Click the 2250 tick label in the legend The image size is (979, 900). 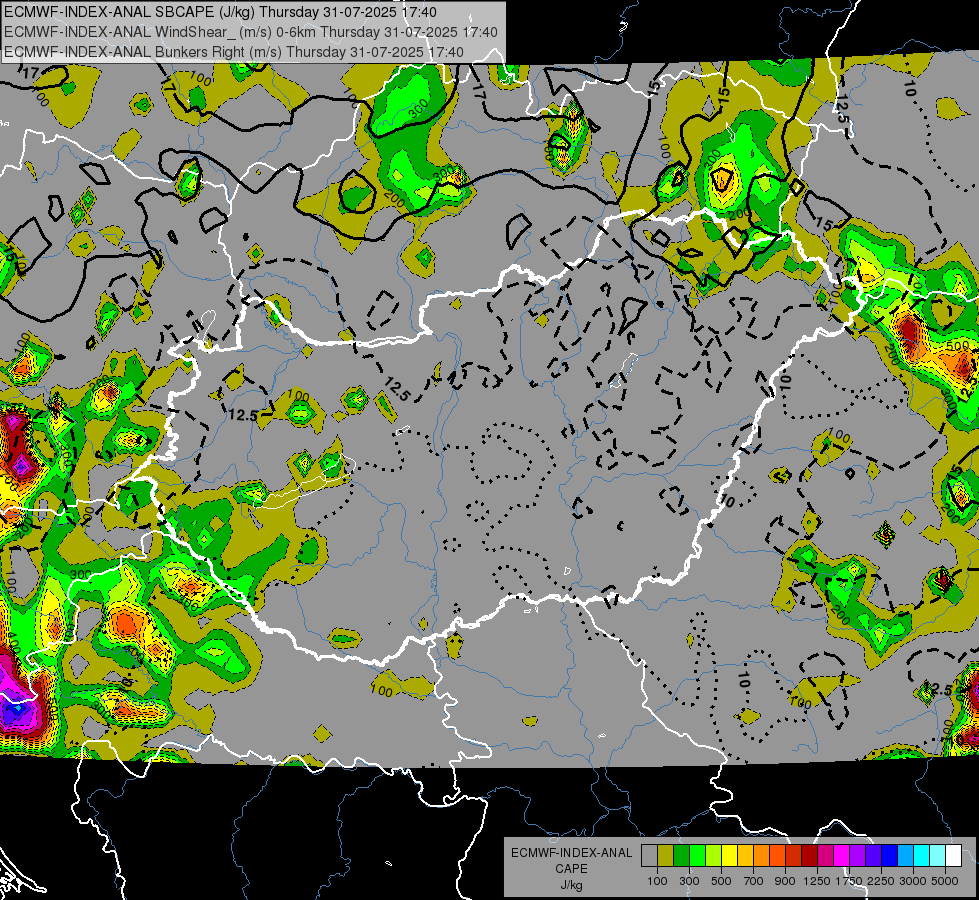881,881
